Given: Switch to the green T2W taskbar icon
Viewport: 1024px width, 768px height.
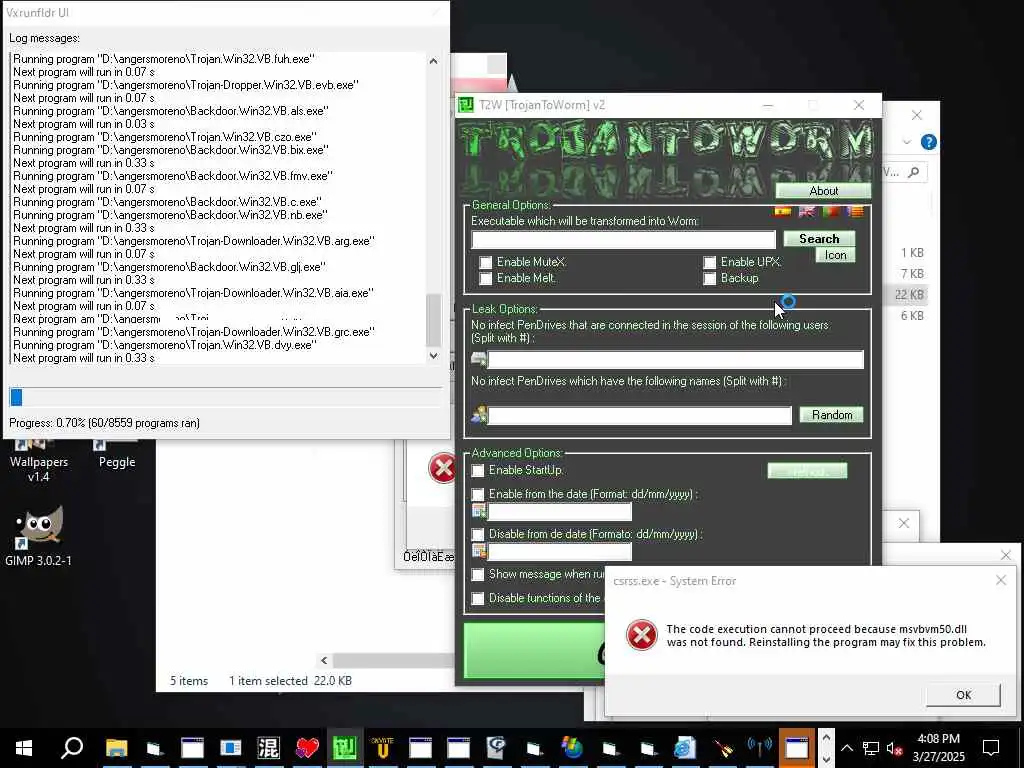Looking at the screenshot, I should click(x=345, y=748).
